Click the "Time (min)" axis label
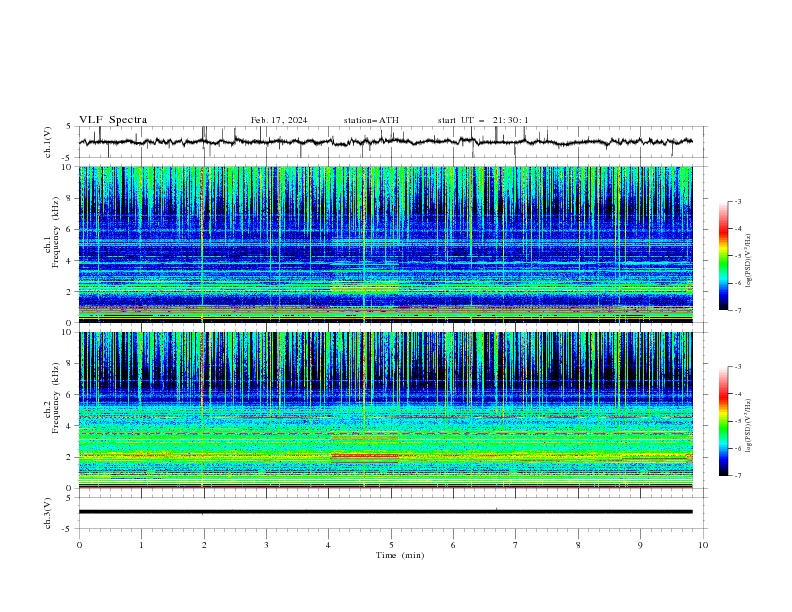The height and width of the screenshot is (612, 792). [x=400, y=555]
